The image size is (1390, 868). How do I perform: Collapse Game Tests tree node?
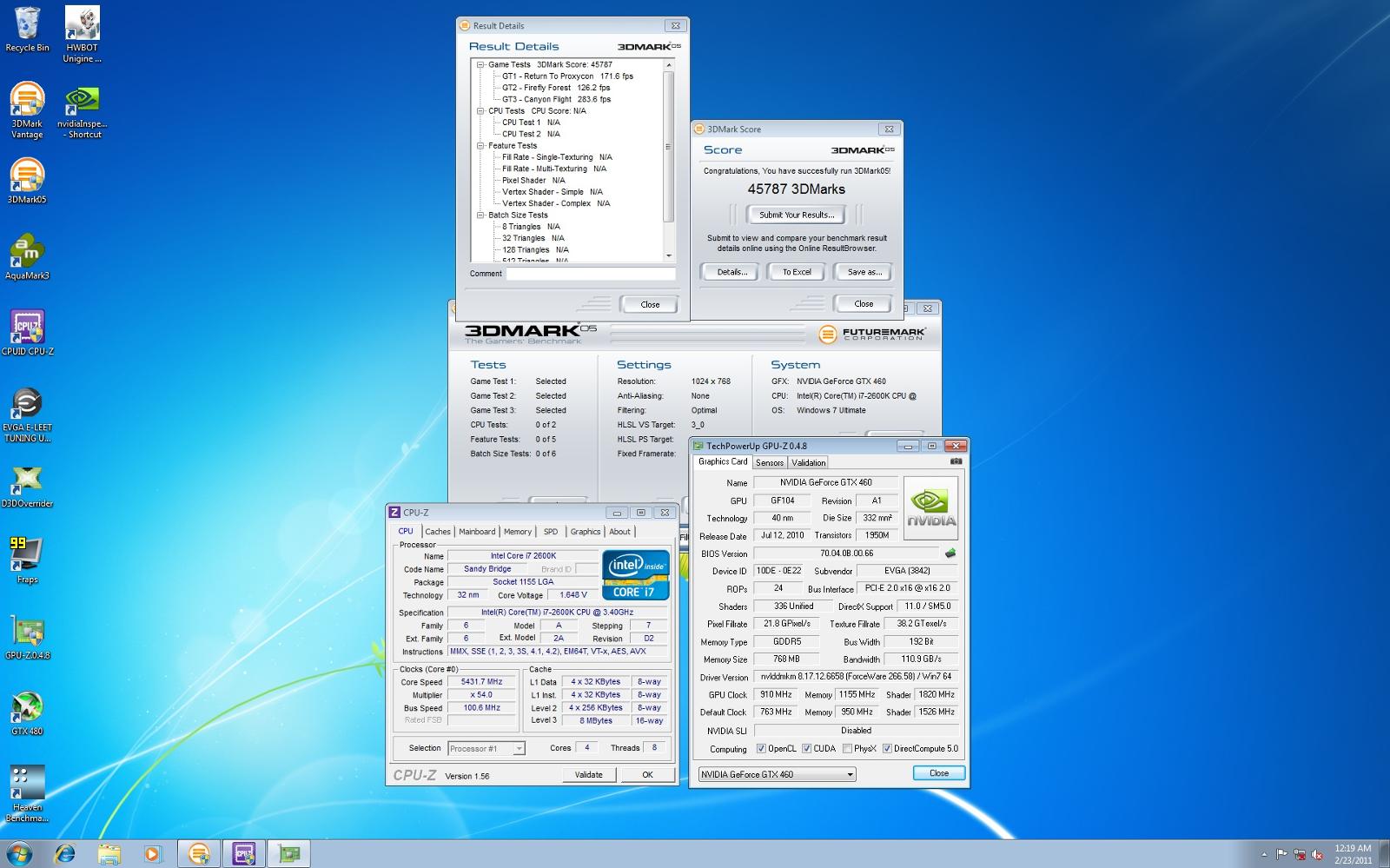click(x=480, y=64)
